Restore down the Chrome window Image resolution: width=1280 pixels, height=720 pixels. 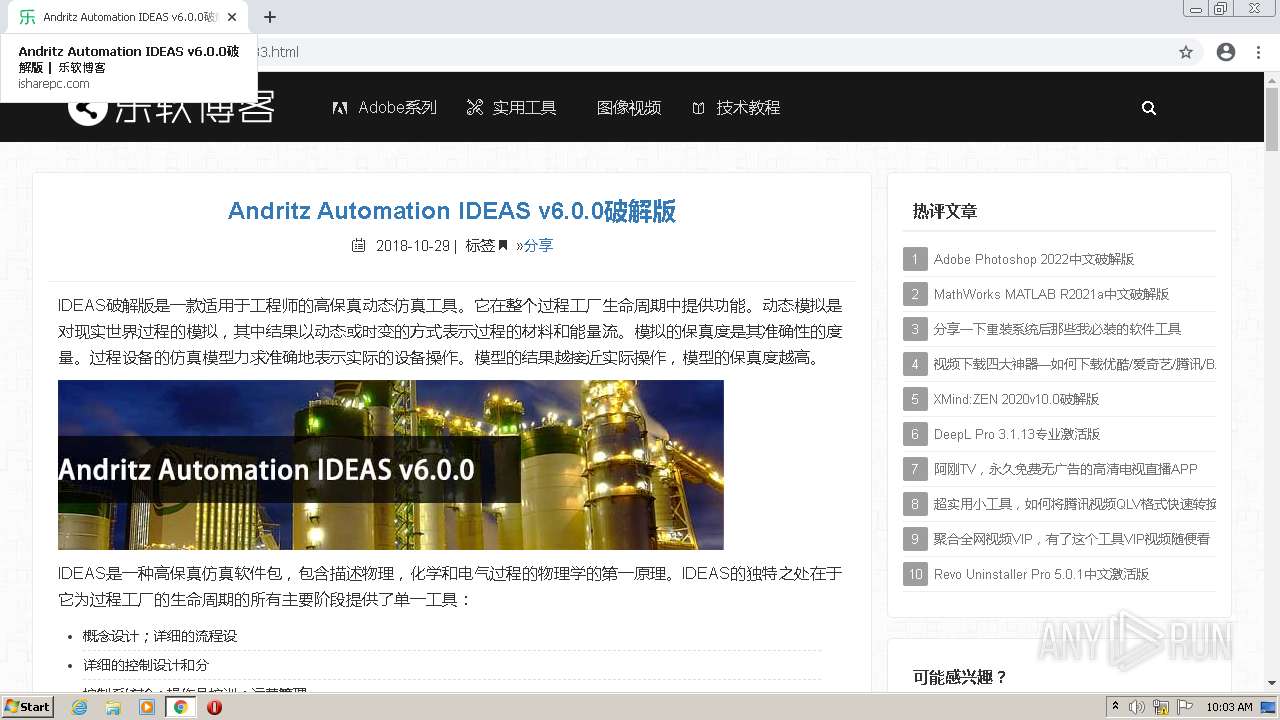coord(1221,9)
